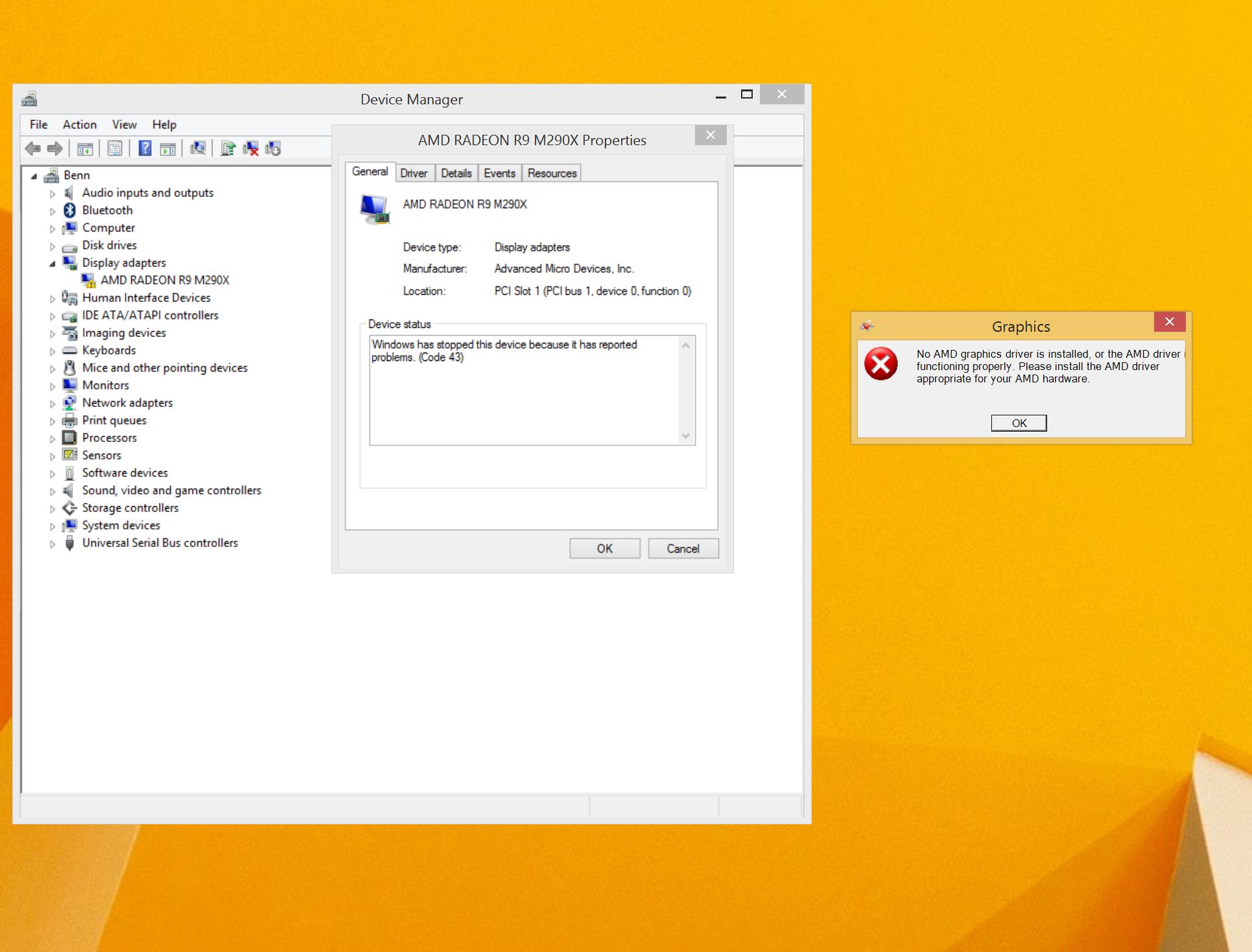Collapse the Display adapters category
This screenshot has height=952, width=1252.
[53, 263]
